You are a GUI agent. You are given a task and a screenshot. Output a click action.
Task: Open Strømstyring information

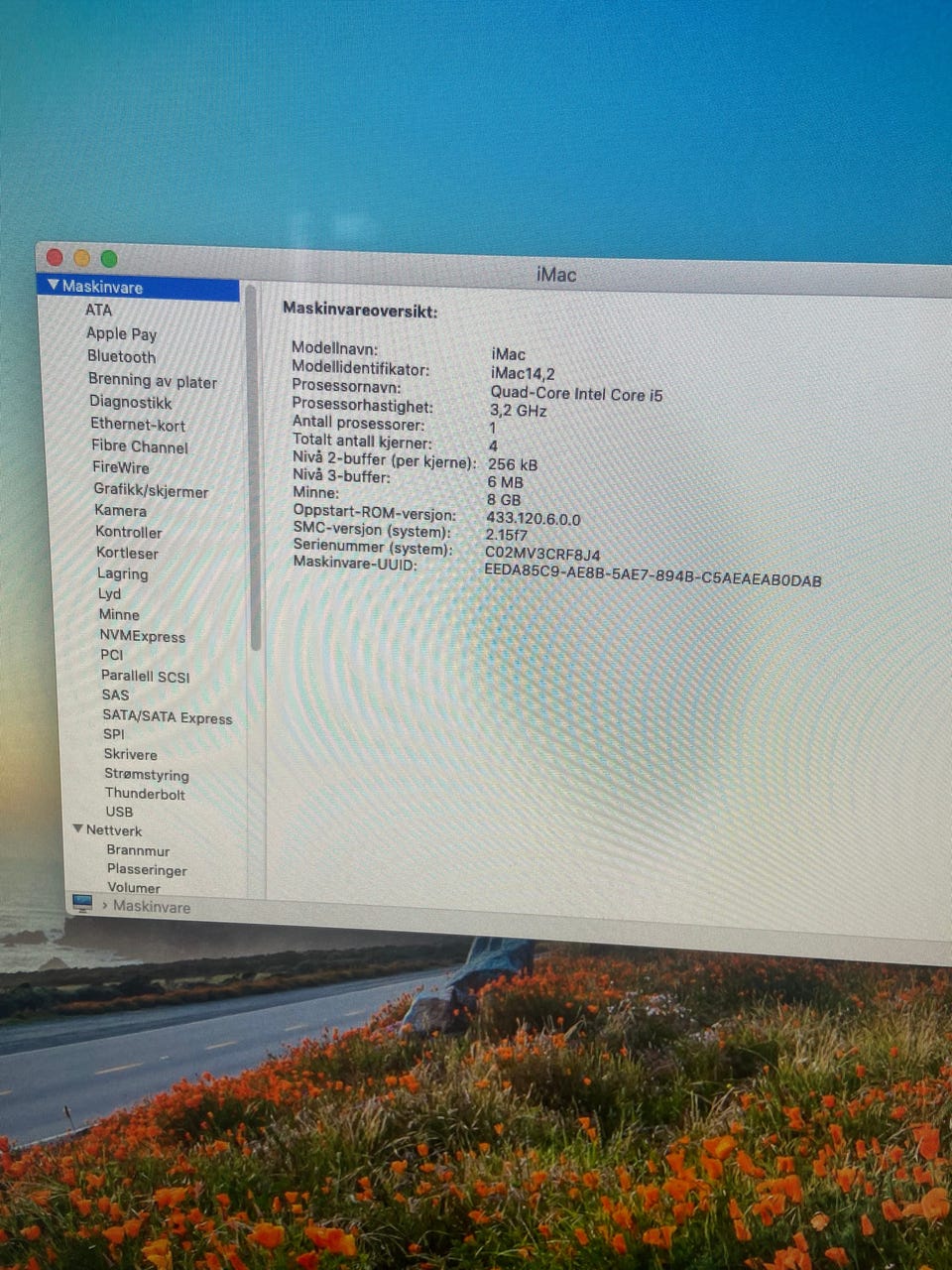[146, 774]
